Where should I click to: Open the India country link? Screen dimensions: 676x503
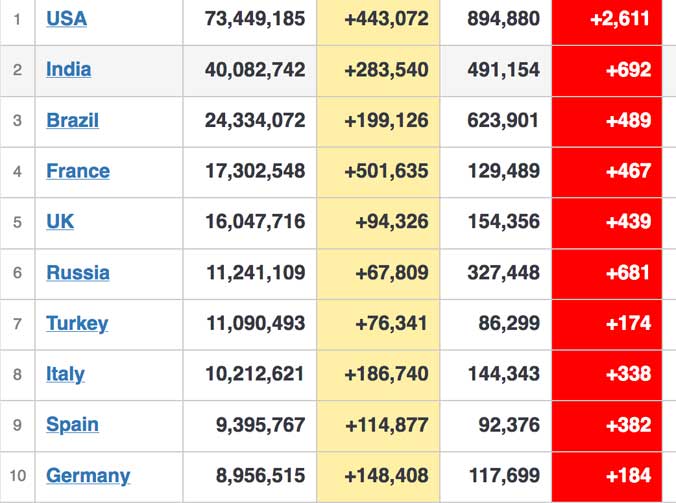point(69,69)
